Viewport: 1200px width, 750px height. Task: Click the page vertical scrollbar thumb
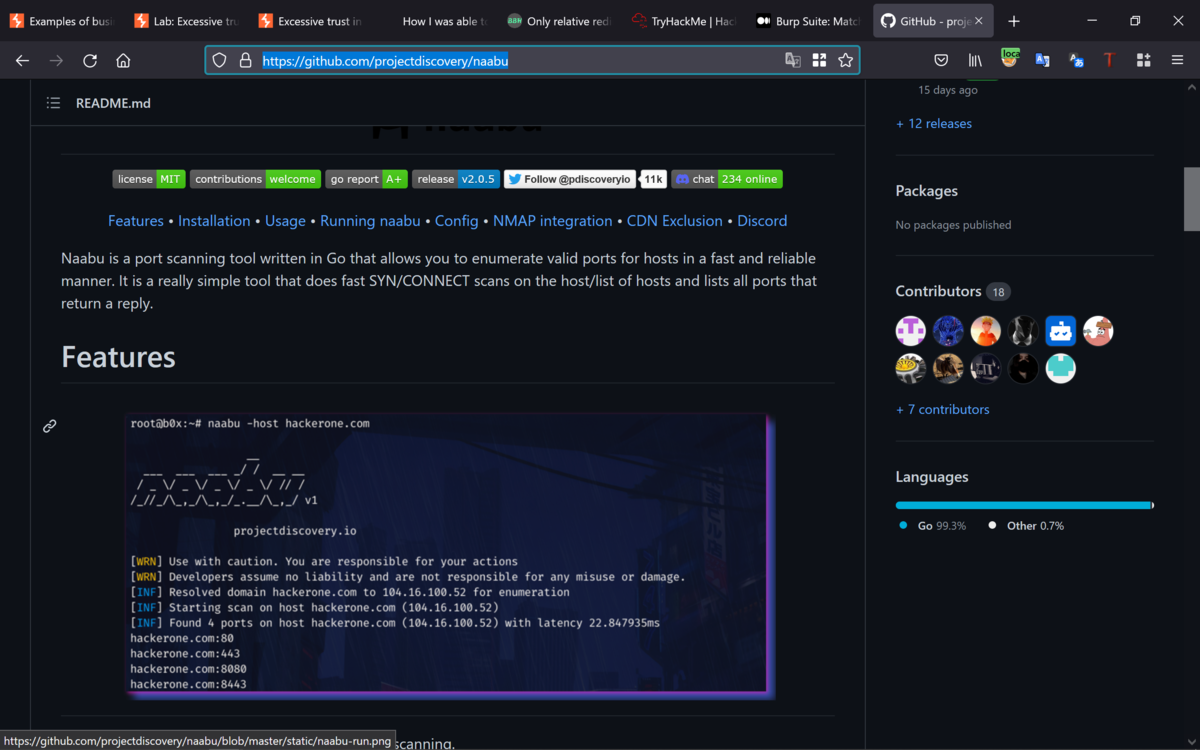pos(1192,199)
